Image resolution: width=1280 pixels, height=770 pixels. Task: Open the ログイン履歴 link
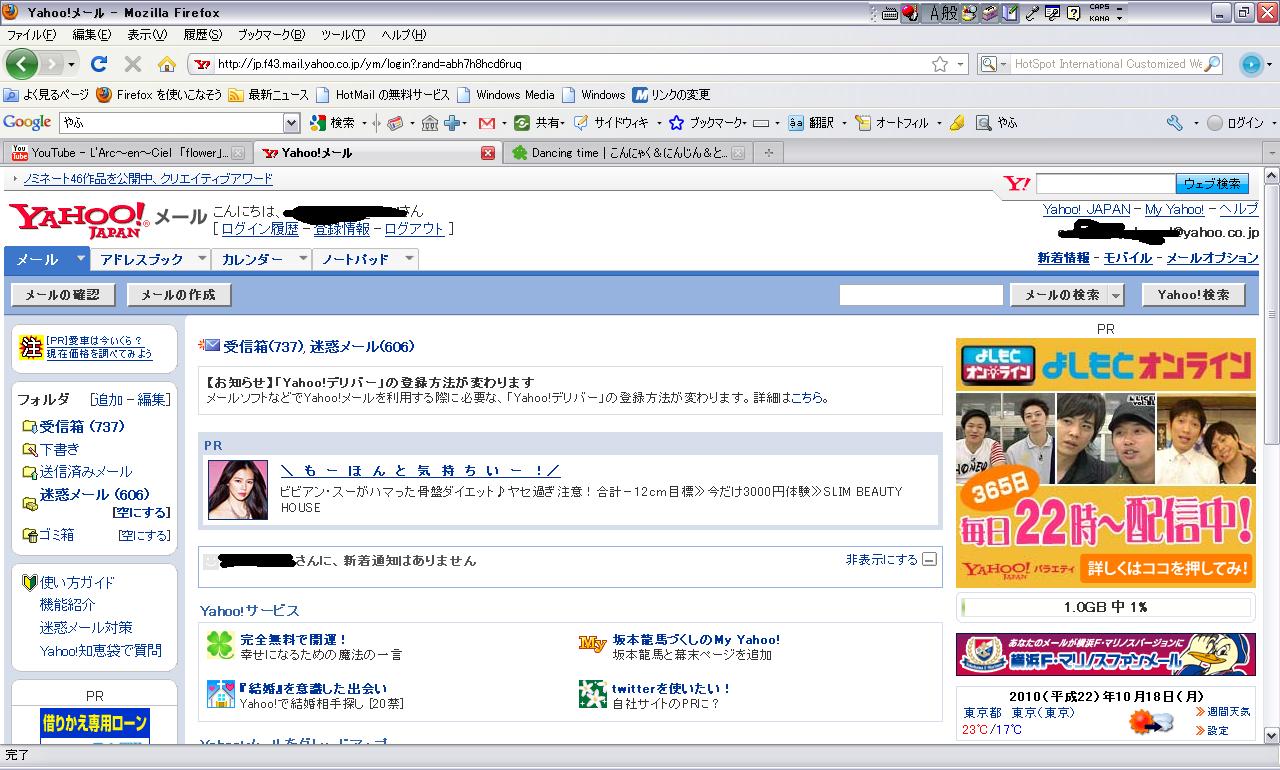click(260, 228)
